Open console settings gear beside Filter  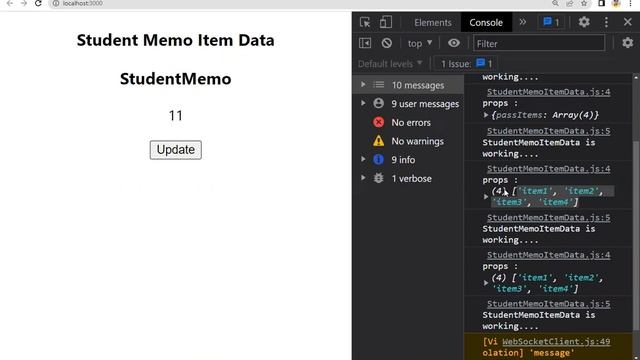point(627,43)
